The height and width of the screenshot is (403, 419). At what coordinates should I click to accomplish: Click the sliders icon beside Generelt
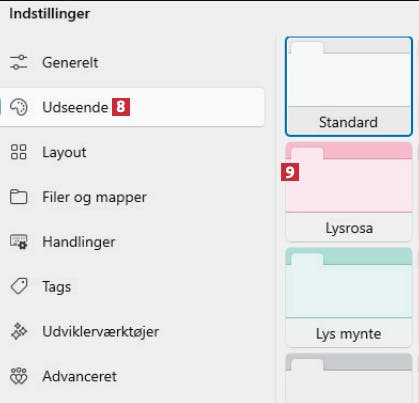coord(19,62)
